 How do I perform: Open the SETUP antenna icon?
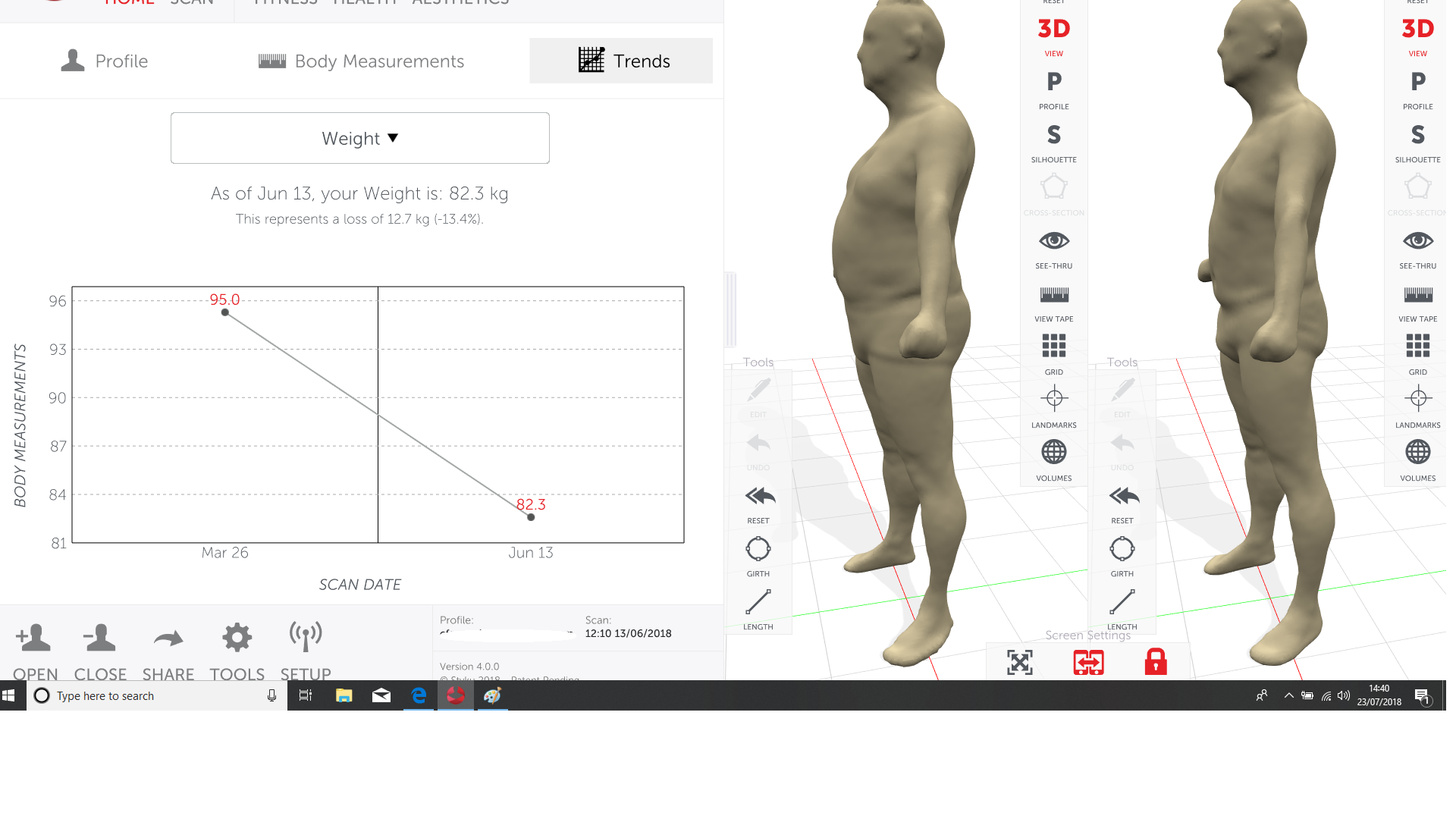306,637
